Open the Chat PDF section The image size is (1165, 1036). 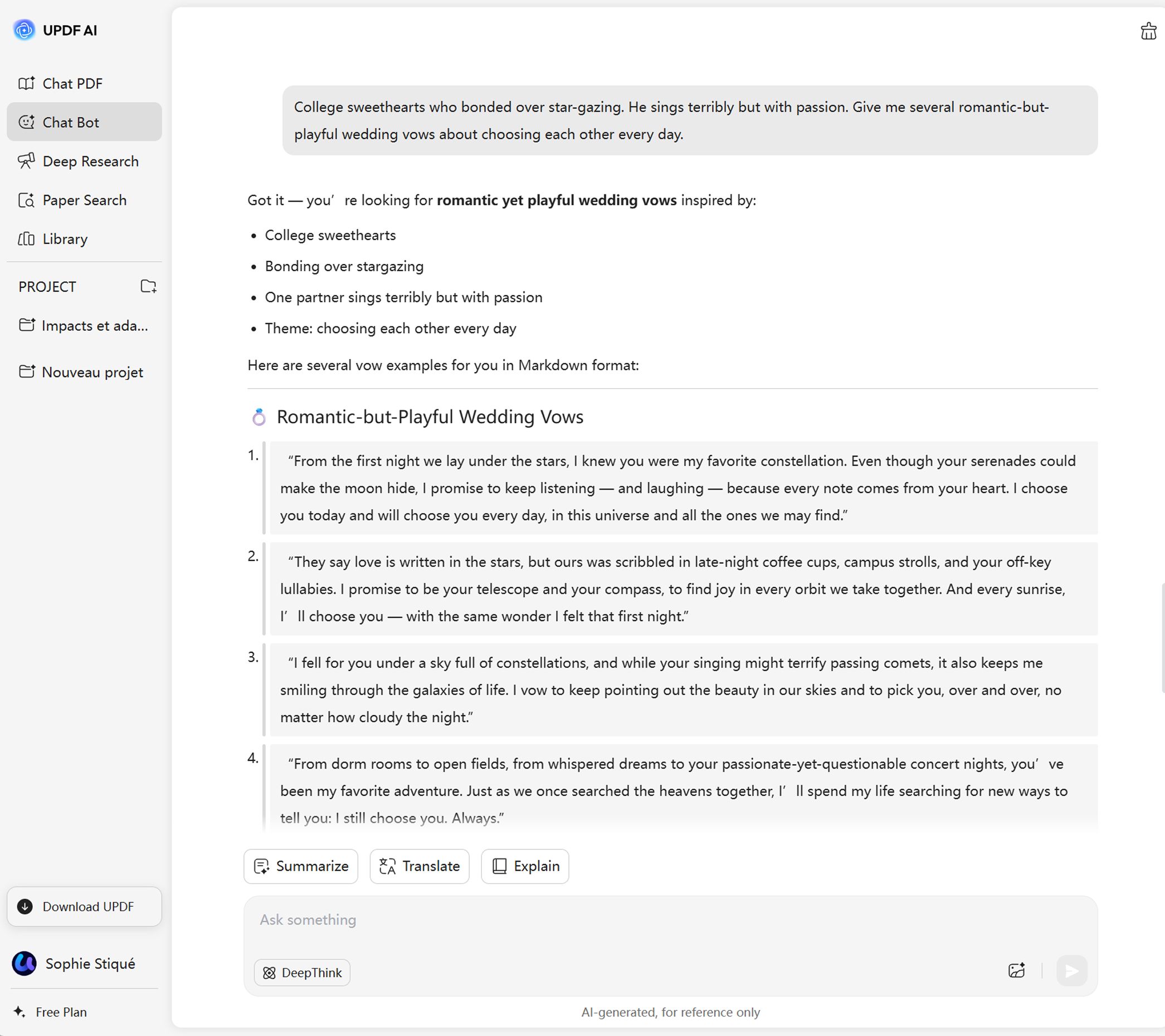pos(72,84)
